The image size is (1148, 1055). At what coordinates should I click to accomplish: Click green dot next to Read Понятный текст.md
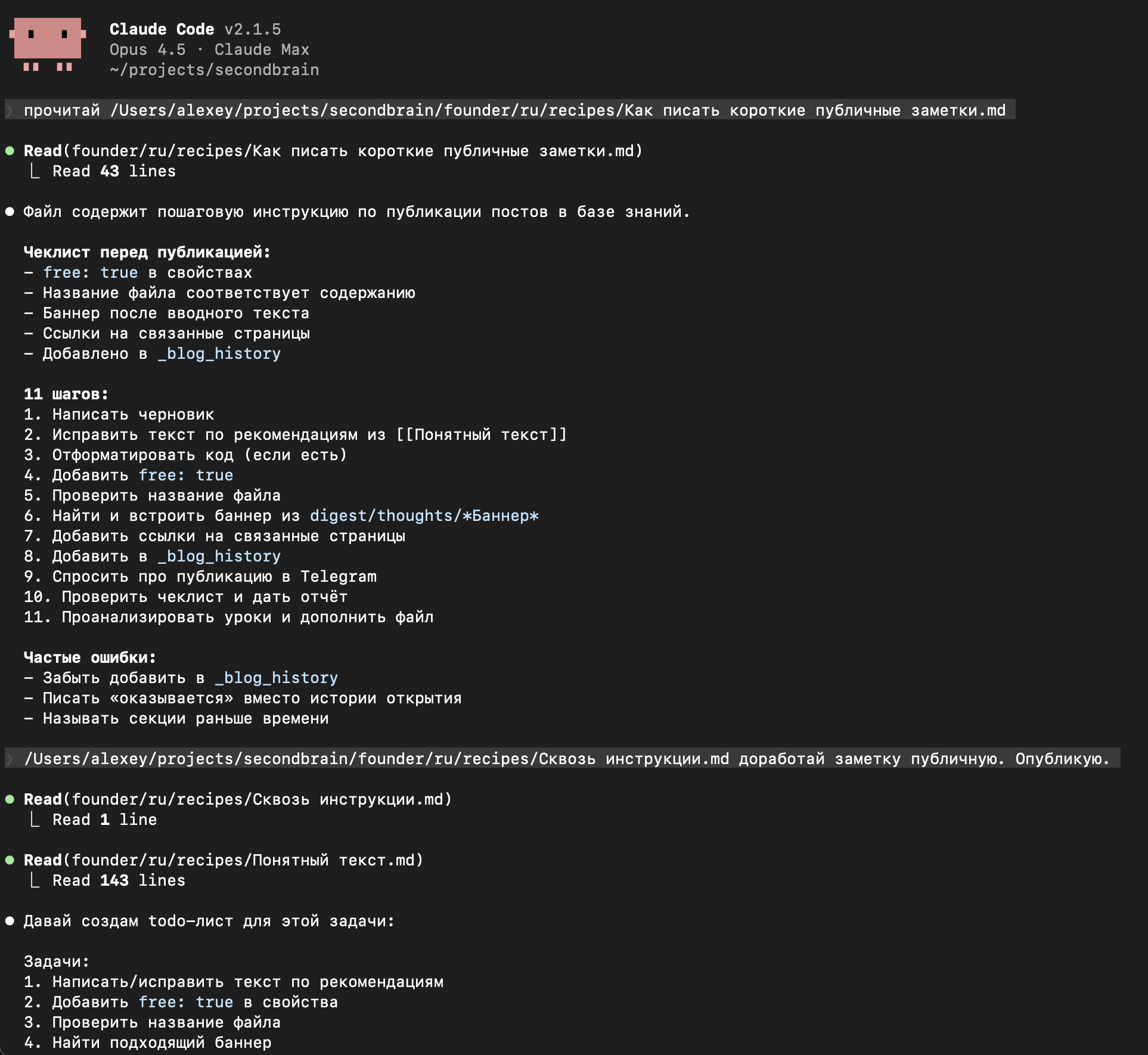tap(10, 860)
